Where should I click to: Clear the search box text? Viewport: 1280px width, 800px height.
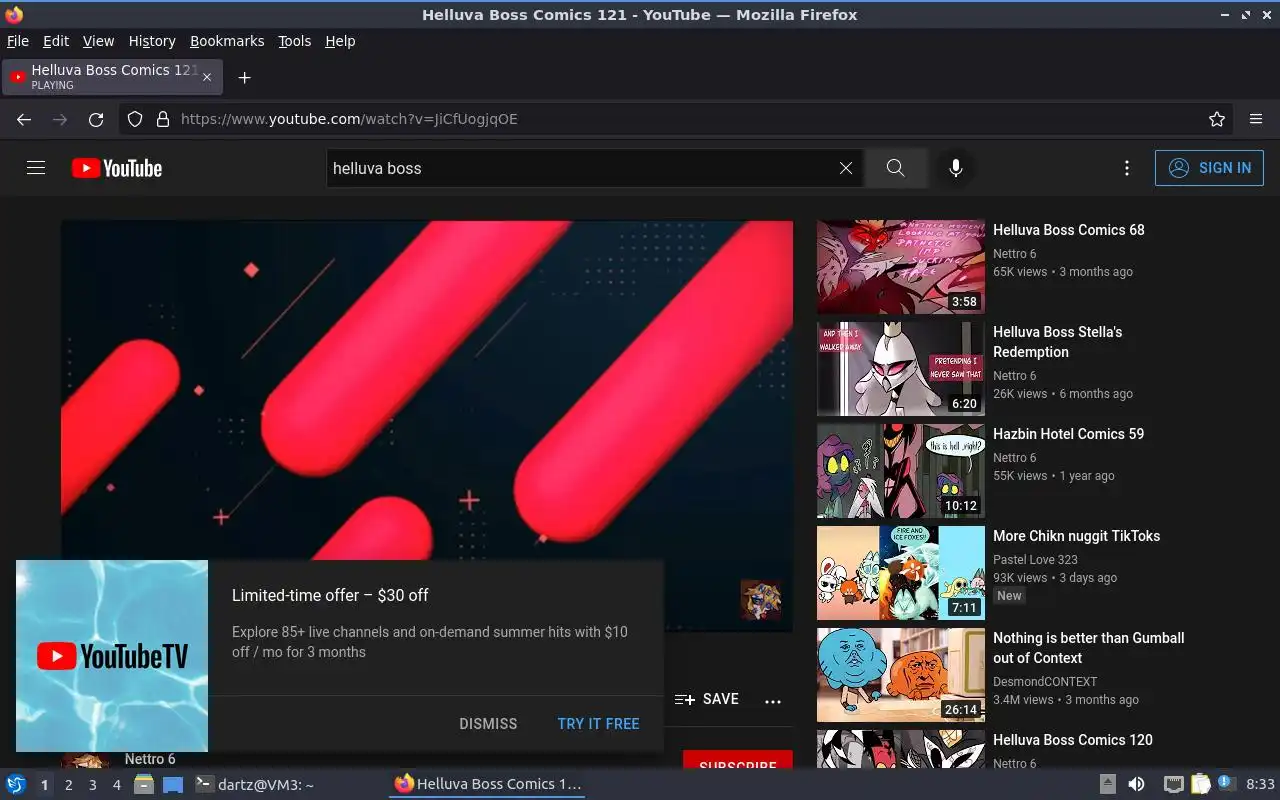coord(846,168)
